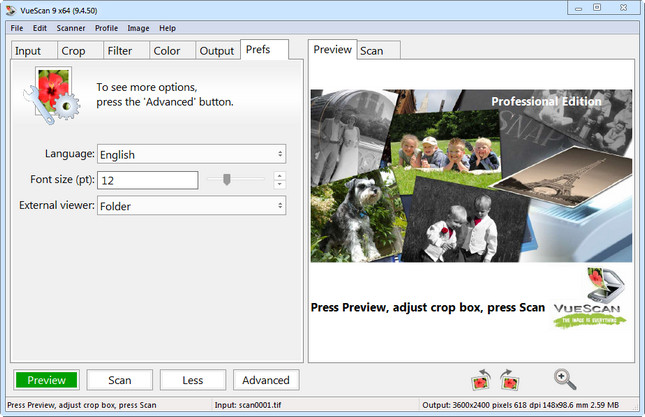Image resolution: width=645 pixels, height=417 pixels.
Task: Click the VueScan title bar app icon
Action: point(10,7)
